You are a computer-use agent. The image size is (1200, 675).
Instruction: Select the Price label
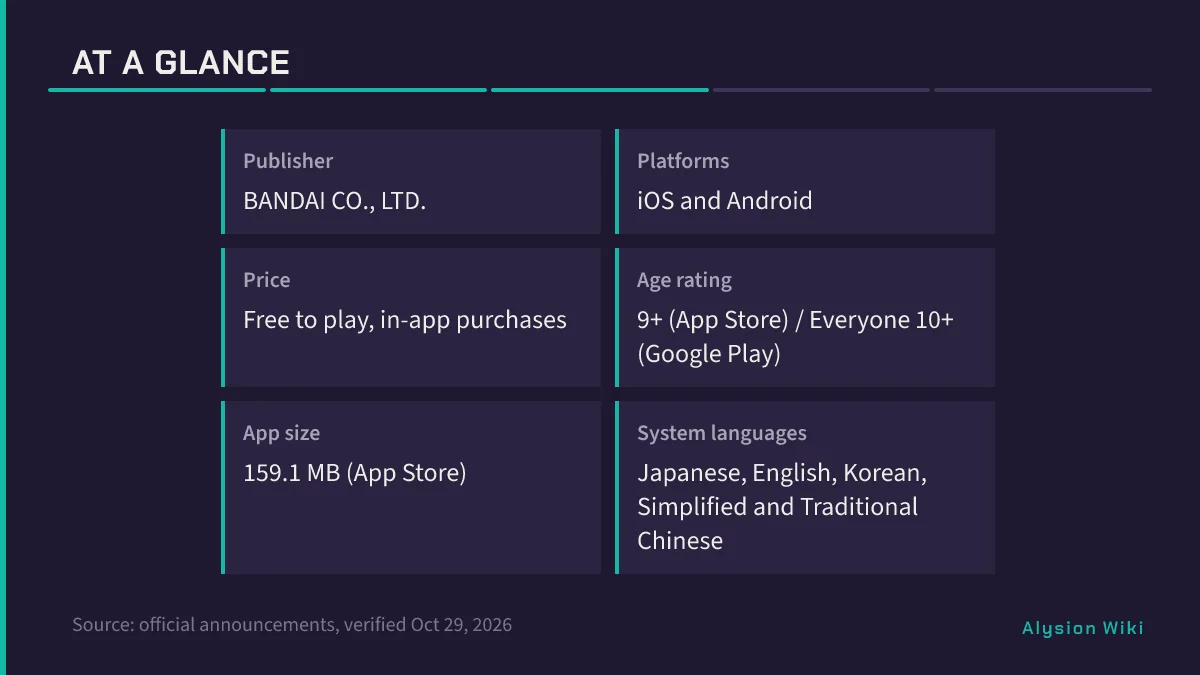pos(267,280)
